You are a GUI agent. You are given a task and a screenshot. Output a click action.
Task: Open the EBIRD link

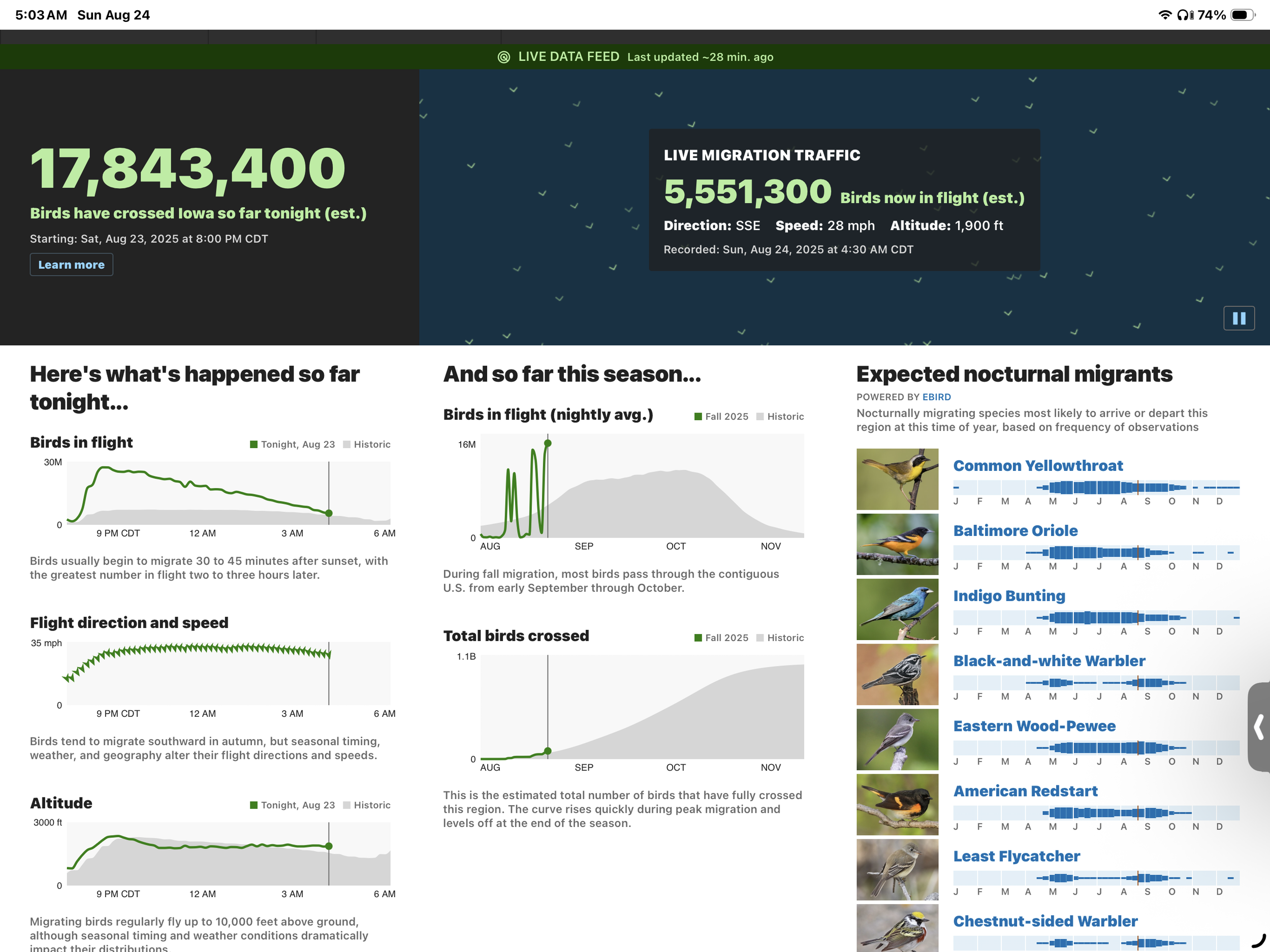(936, 397)
